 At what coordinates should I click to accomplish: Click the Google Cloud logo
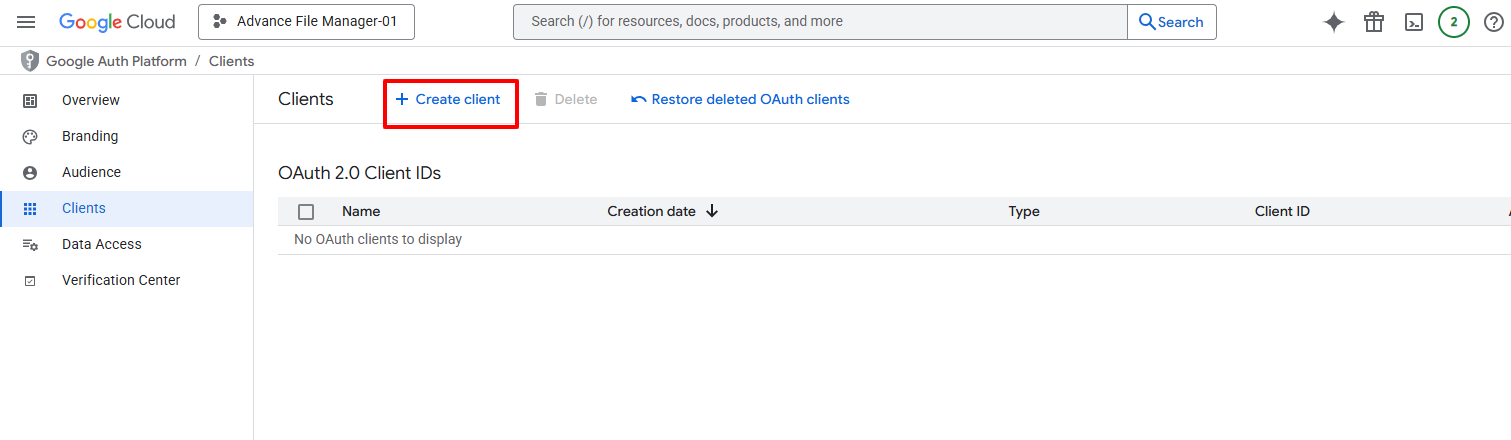pos(117,22)
